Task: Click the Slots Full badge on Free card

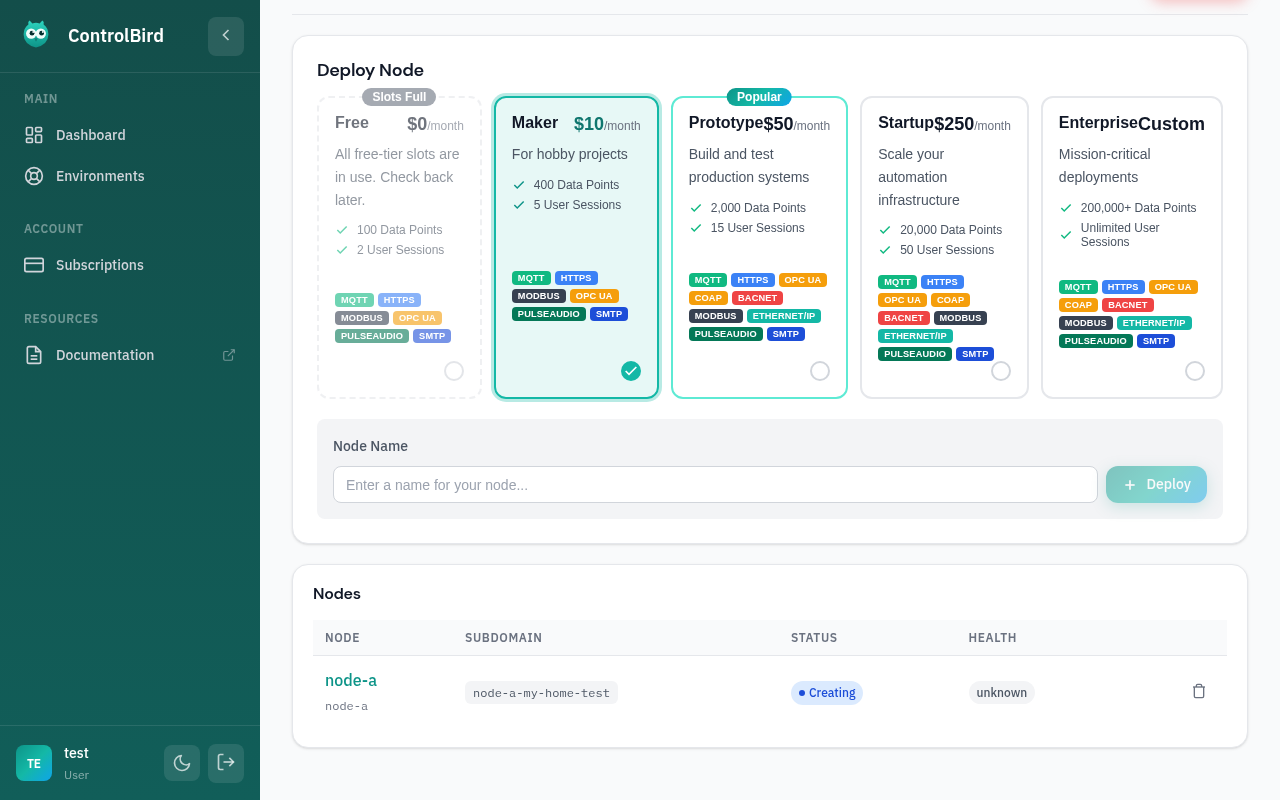Action: (399, 97)
